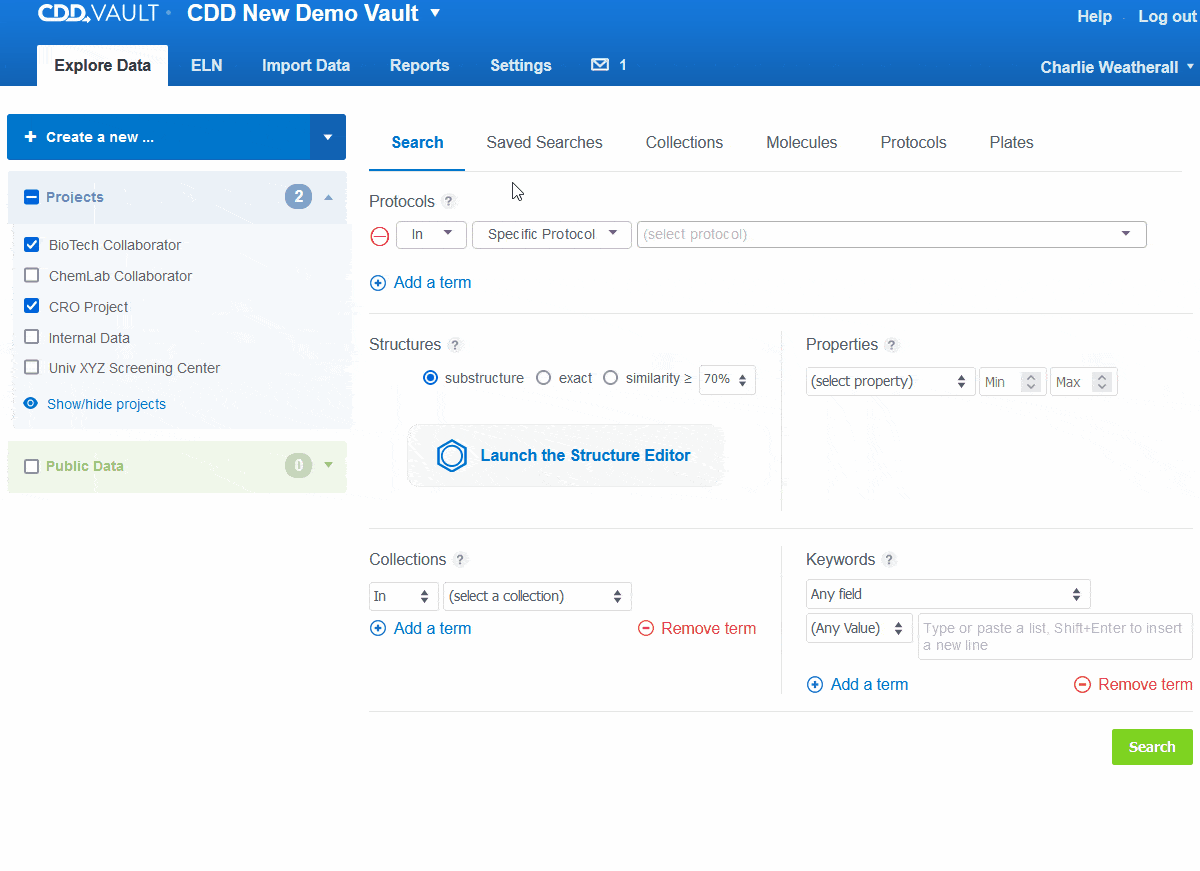Click the plus icon for Protocols Add a term
The width and height of the screenshot is (1200, 871).
[378, 283]
